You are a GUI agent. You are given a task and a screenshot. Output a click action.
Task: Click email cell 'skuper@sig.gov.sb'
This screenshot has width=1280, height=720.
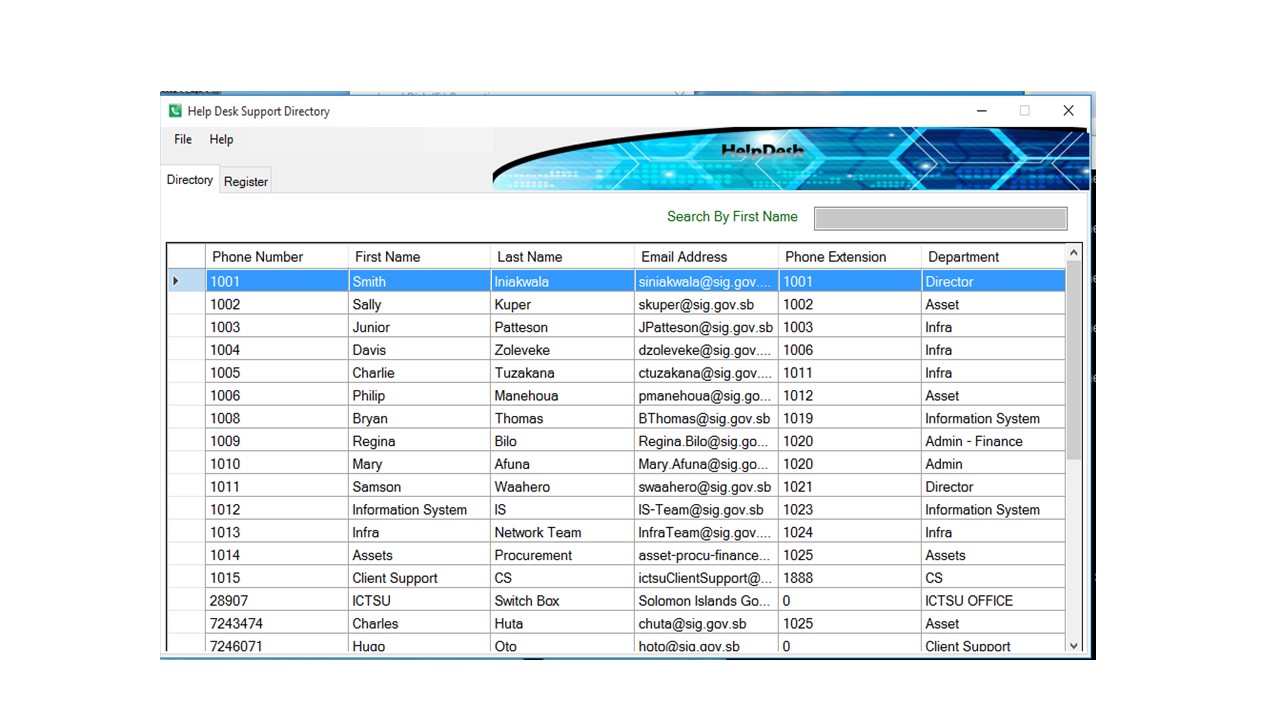706,304
